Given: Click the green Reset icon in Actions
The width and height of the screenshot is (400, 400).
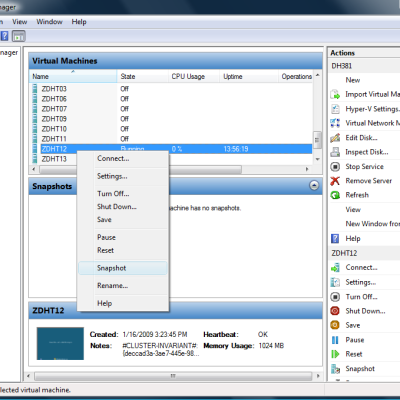Looking at the screenshot, I should click(335, 354).
